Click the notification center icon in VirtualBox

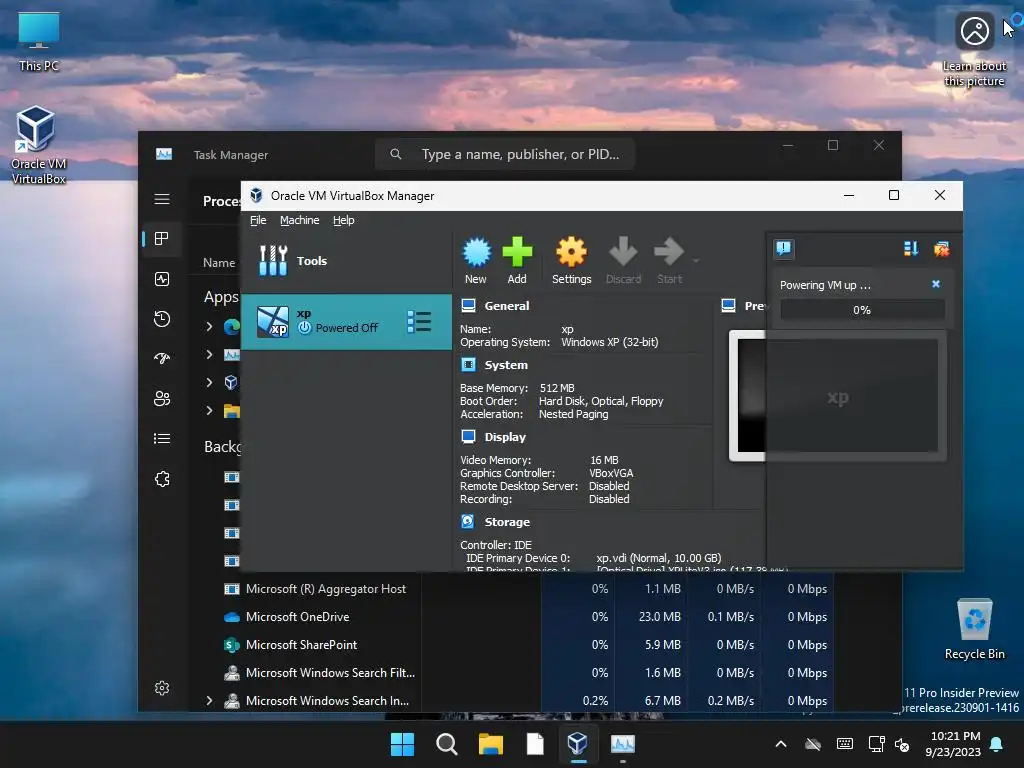(784, 248)
